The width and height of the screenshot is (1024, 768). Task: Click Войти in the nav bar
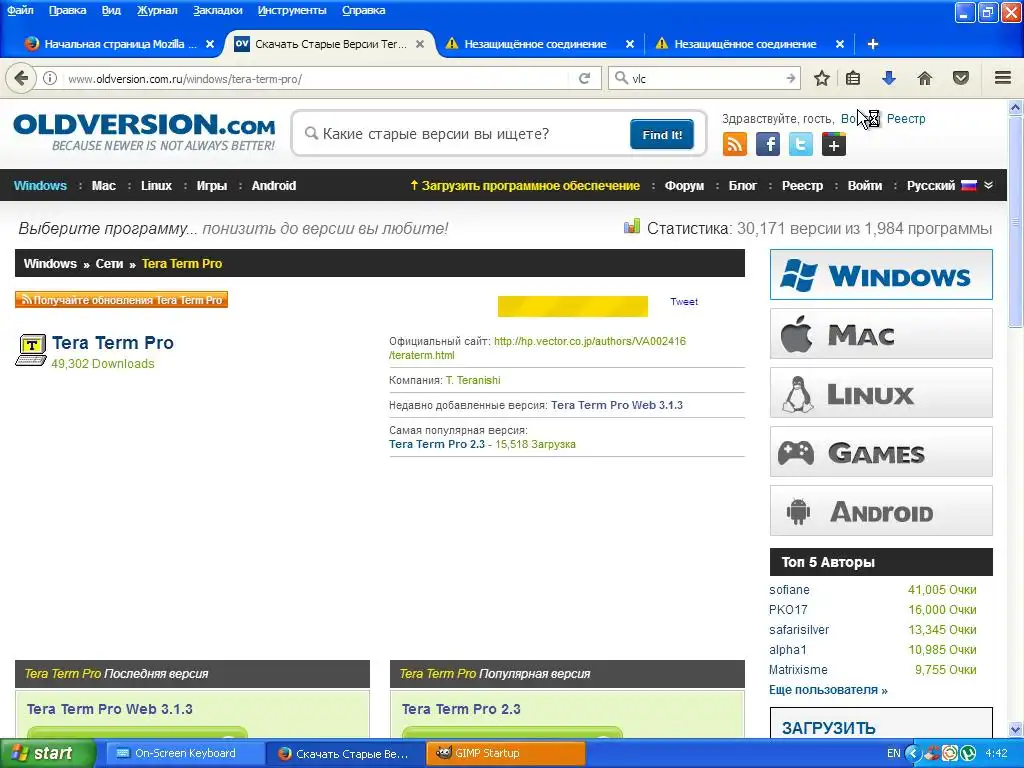pos(865,185)
